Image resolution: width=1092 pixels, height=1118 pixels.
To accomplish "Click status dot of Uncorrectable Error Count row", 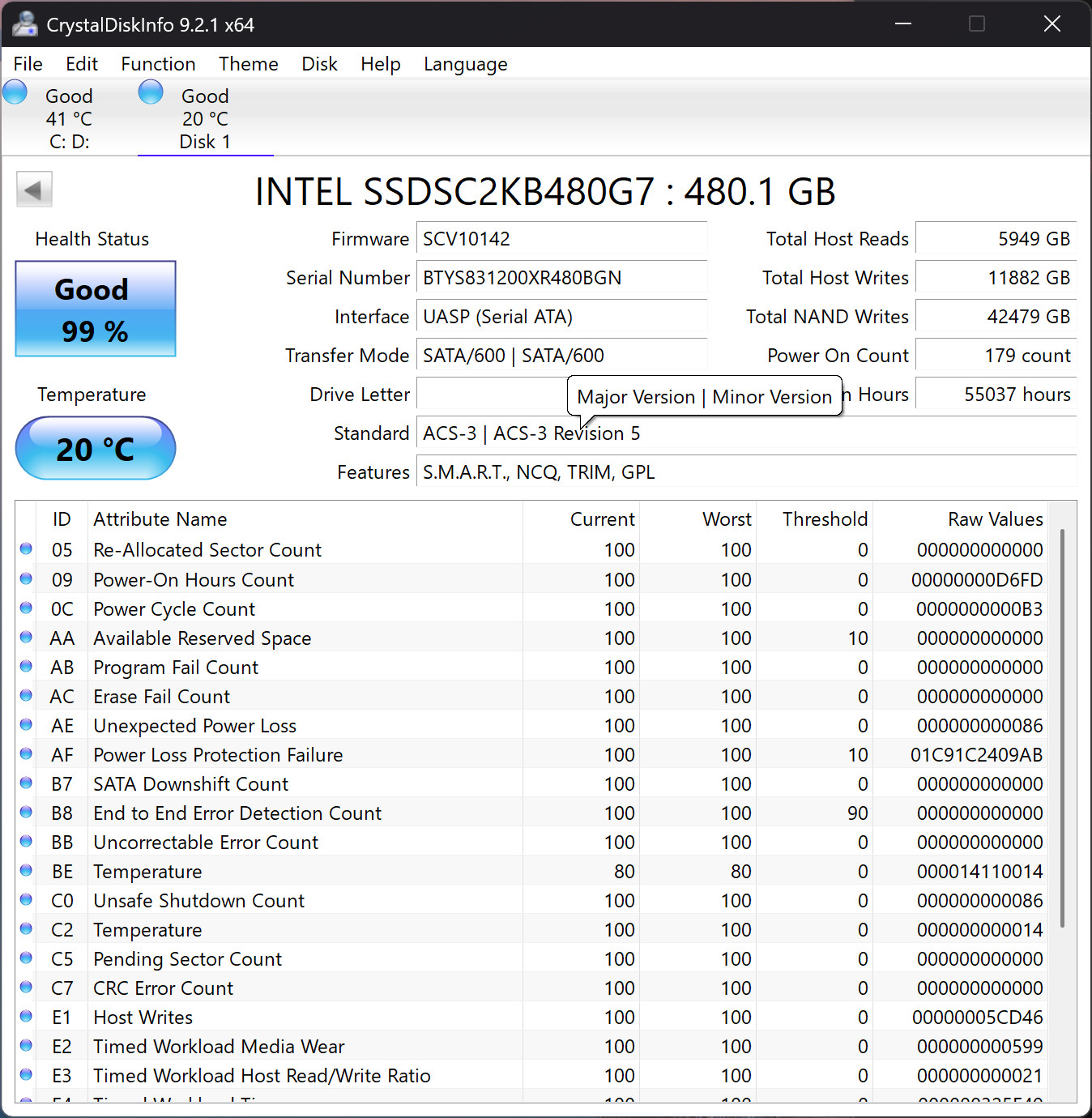I will tap(26, 842).
